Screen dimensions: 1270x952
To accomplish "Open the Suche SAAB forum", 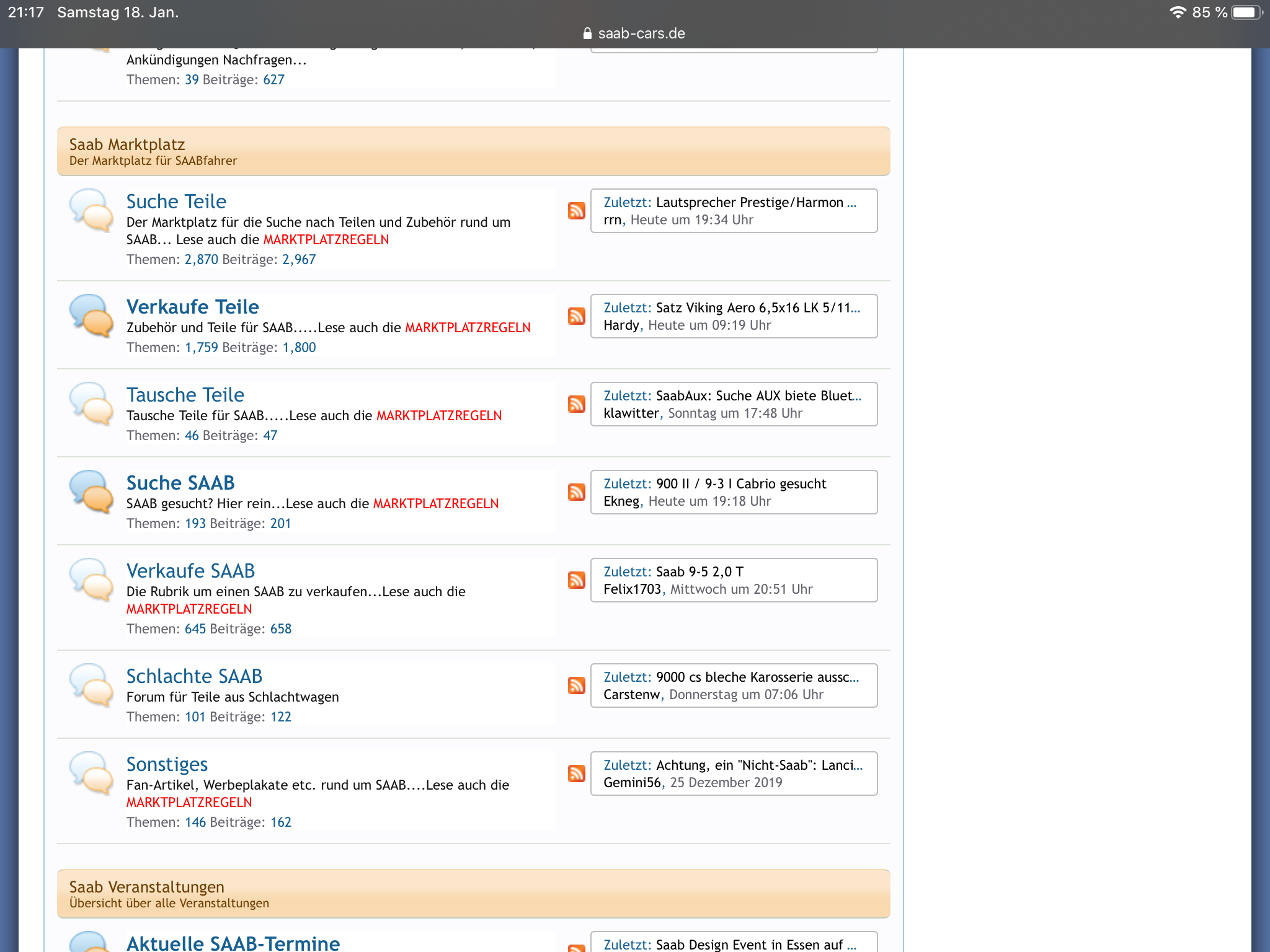I will coord(180,483).
